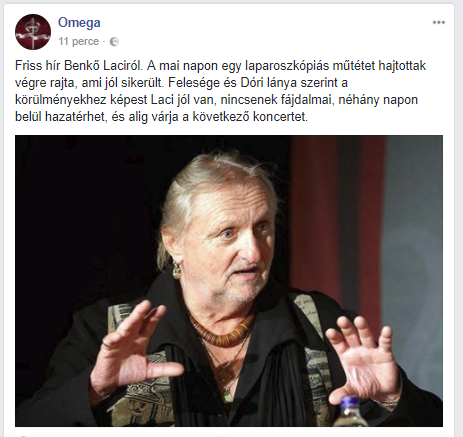The height and width of the screenshot is (437, 463).
Task: Open the post options ellipsis menu
Action: tap(438, 23)
